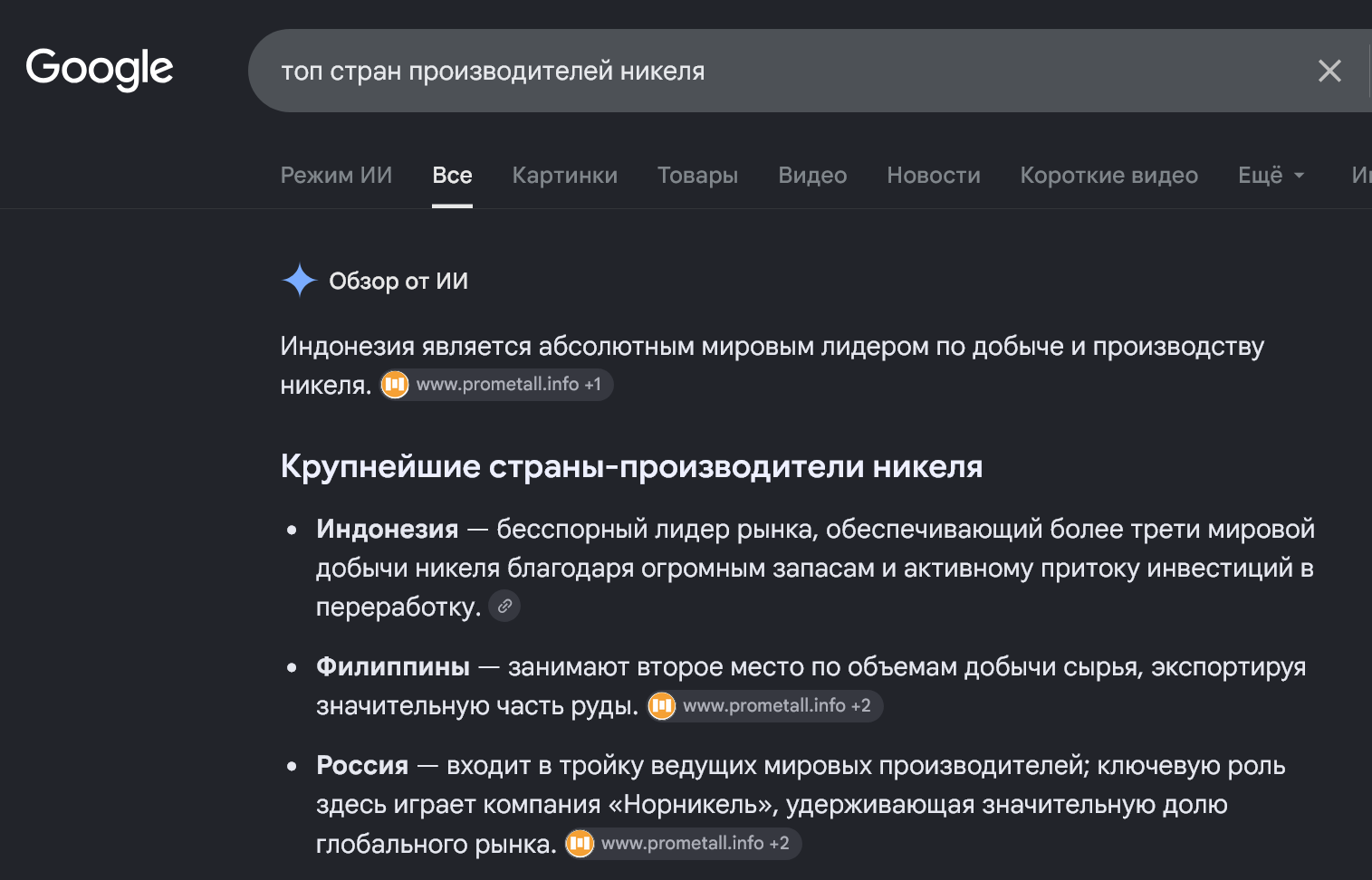
Task: Open the Короткие видео tab
Action: pos(1108,176)
